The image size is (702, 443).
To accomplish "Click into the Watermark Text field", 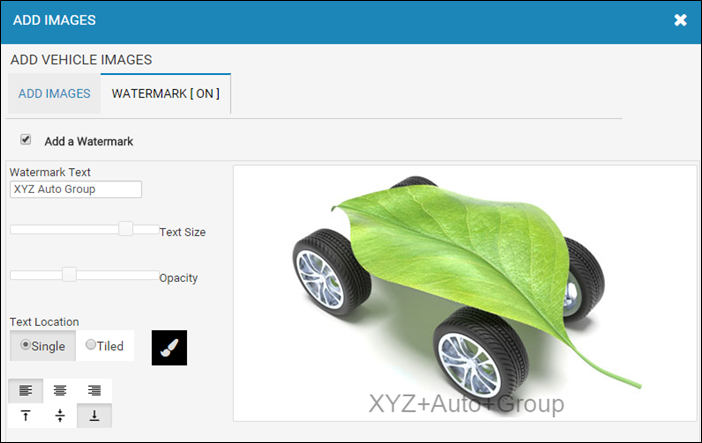I will [x=76, y=189].
